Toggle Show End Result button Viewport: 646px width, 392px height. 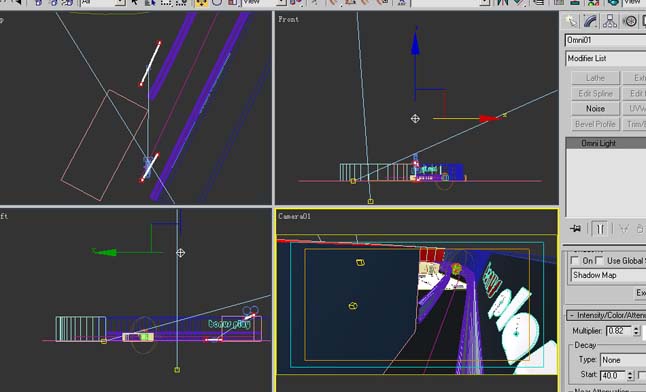[599, 229]
